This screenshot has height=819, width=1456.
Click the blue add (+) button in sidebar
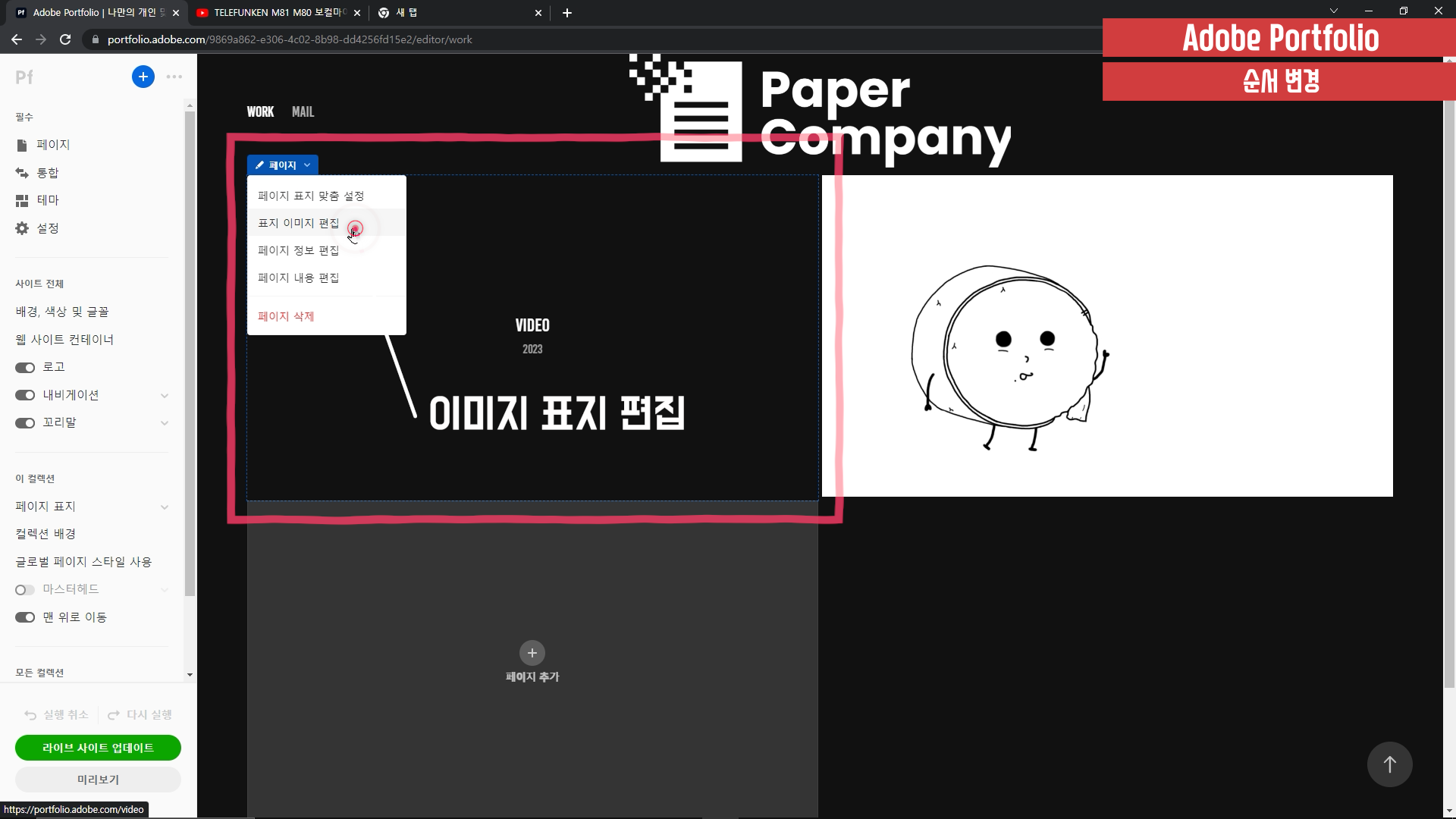tap(143, 77)
